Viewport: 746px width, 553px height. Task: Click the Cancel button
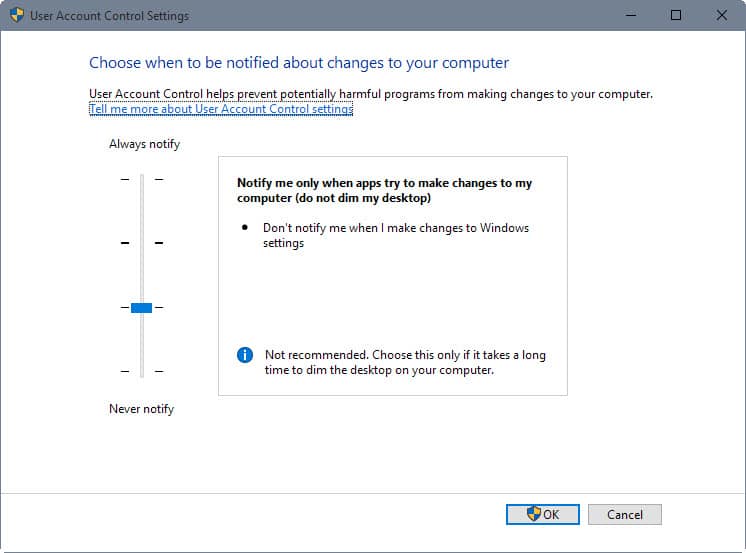pos(624,514)
